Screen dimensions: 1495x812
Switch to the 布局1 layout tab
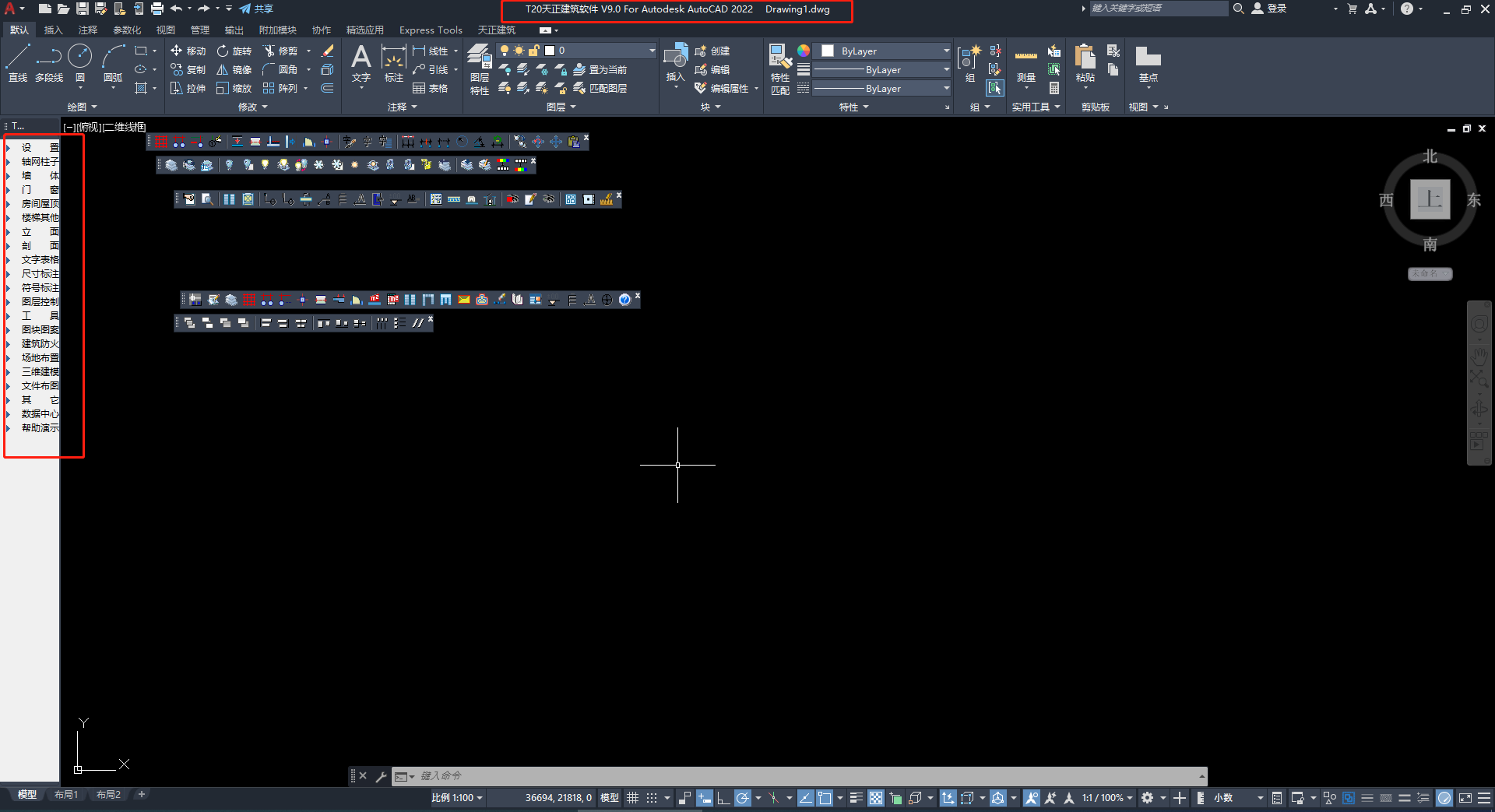(x=66, y=794)
